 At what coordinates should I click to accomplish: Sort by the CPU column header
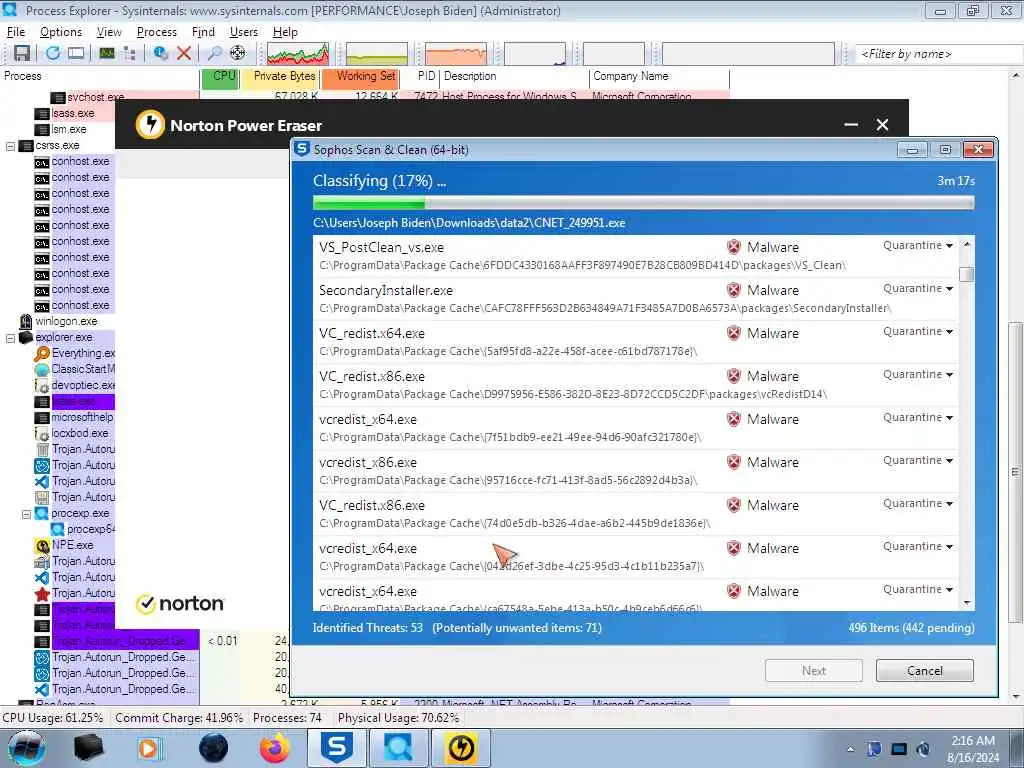[x=219, y=76]
